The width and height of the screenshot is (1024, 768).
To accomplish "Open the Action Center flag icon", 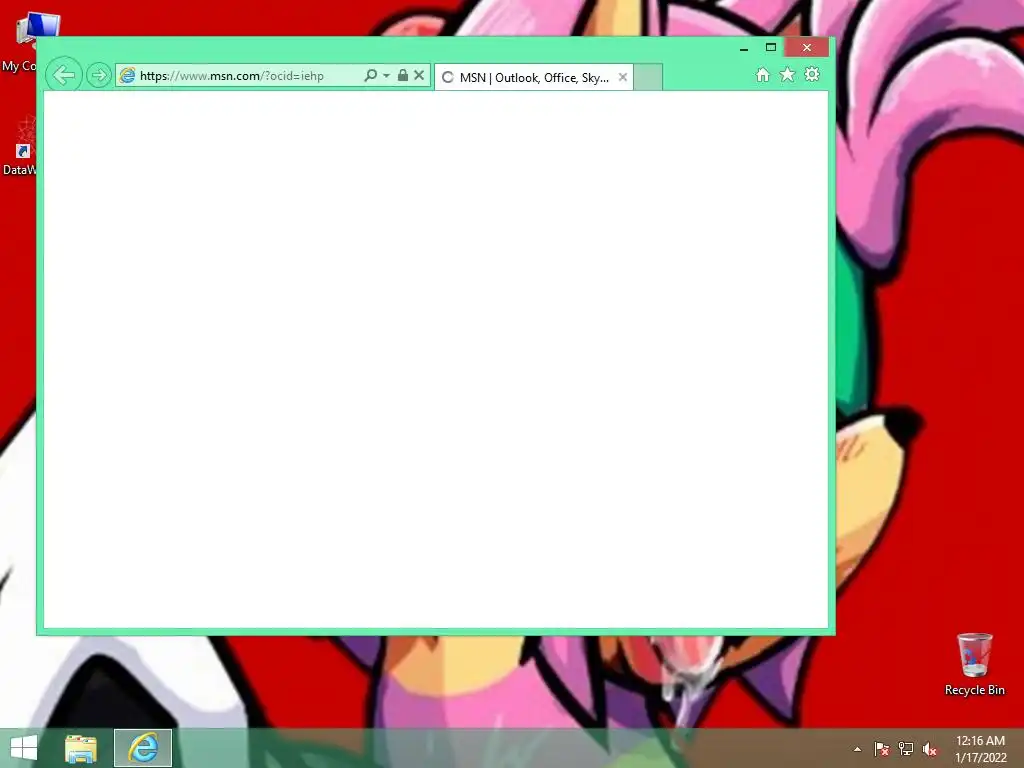I will click(881, 749).
